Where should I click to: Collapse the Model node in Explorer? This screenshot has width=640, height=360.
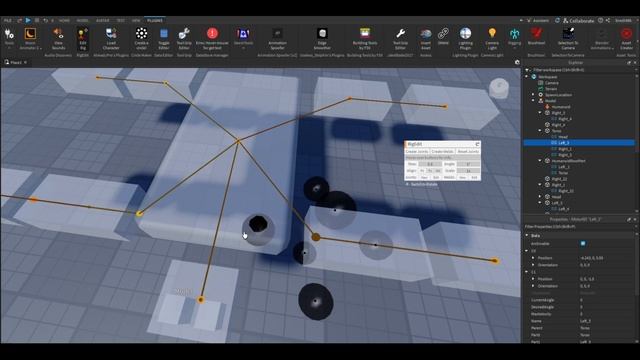(x=533, y=101)
